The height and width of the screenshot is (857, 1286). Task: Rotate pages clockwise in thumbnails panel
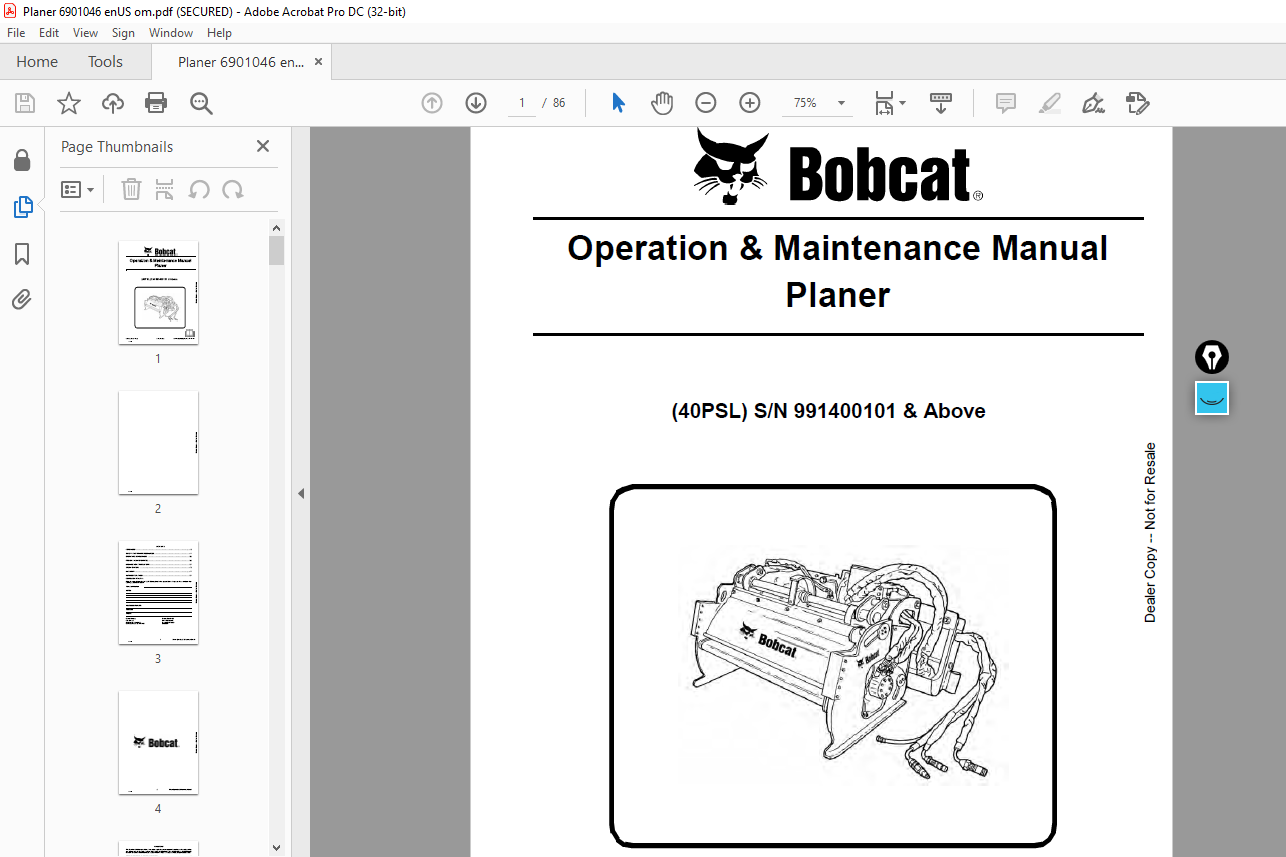tap(233, 189)
